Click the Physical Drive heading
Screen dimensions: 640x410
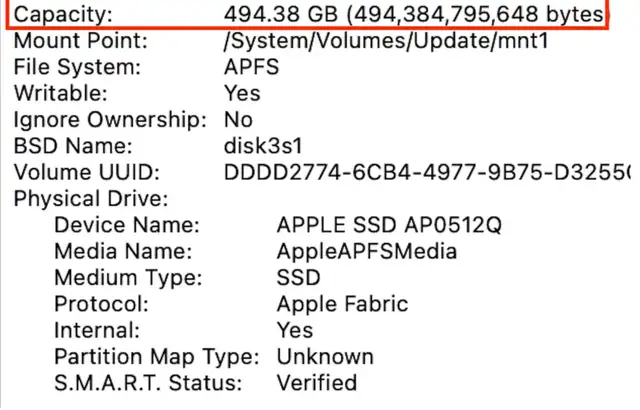[x=91, y=199]
